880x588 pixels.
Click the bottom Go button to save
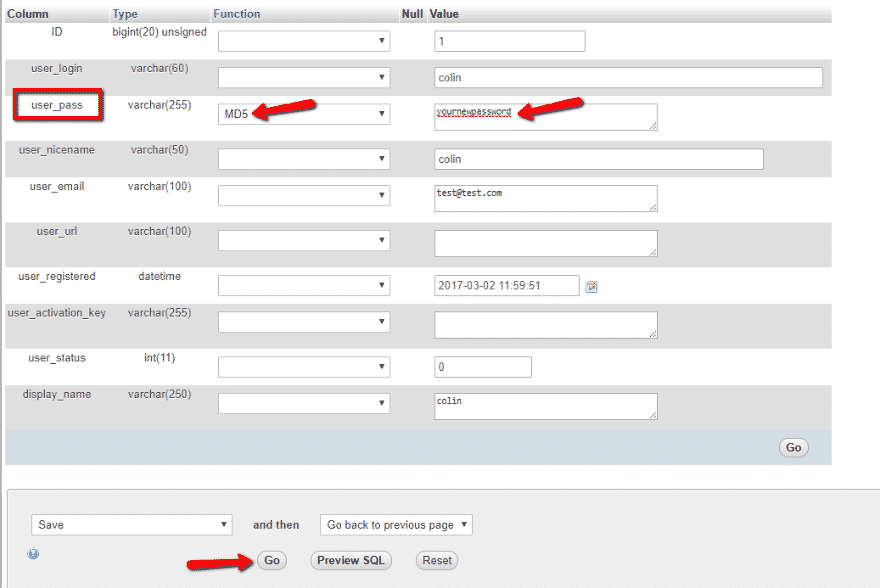click(271, 560)
